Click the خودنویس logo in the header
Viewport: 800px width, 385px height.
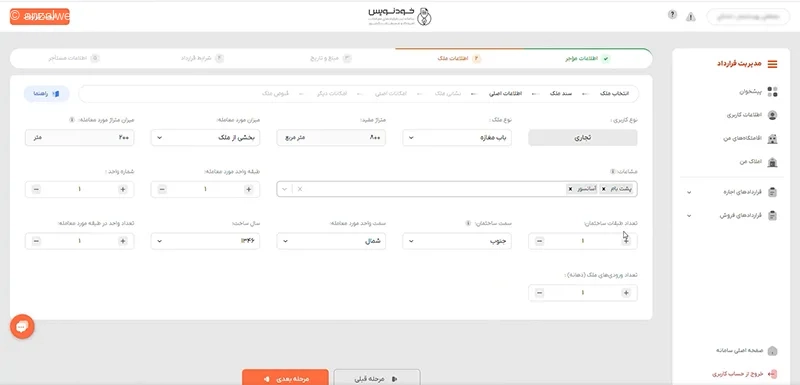pos(400,16)
